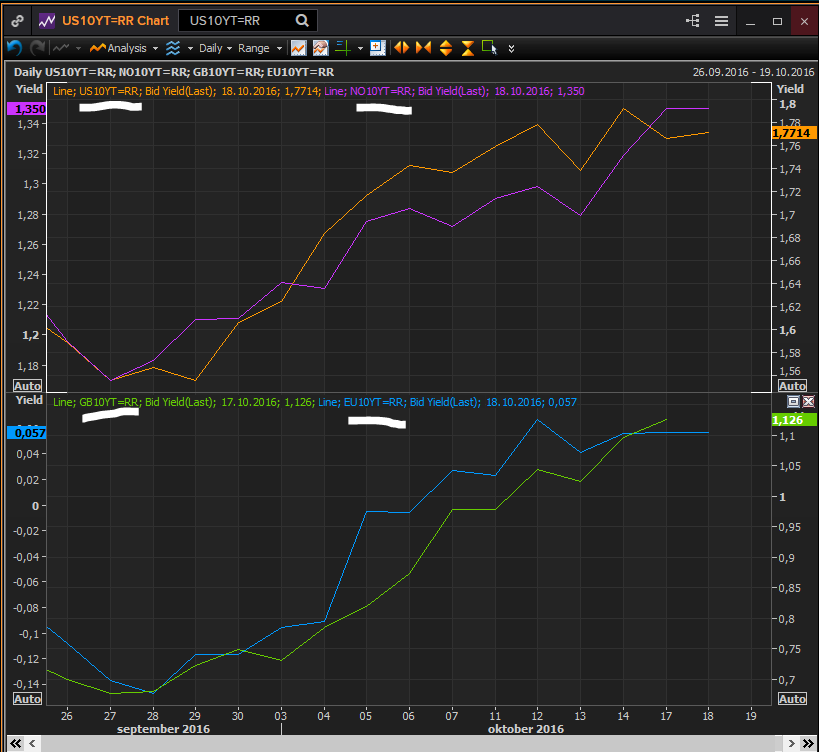Click the grey redo arrow
Viewport: 819px width, 752px height.
click(x=38, y=48)
